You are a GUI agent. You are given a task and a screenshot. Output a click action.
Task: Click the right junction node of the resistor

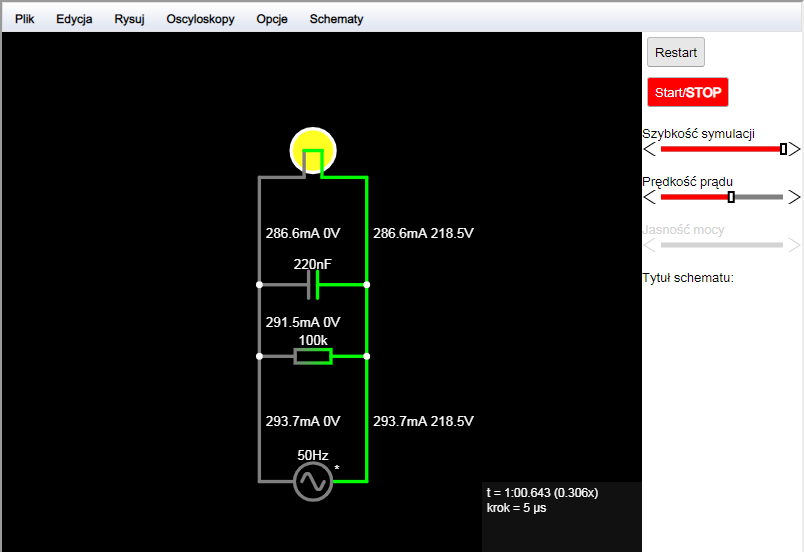point(367,356)
